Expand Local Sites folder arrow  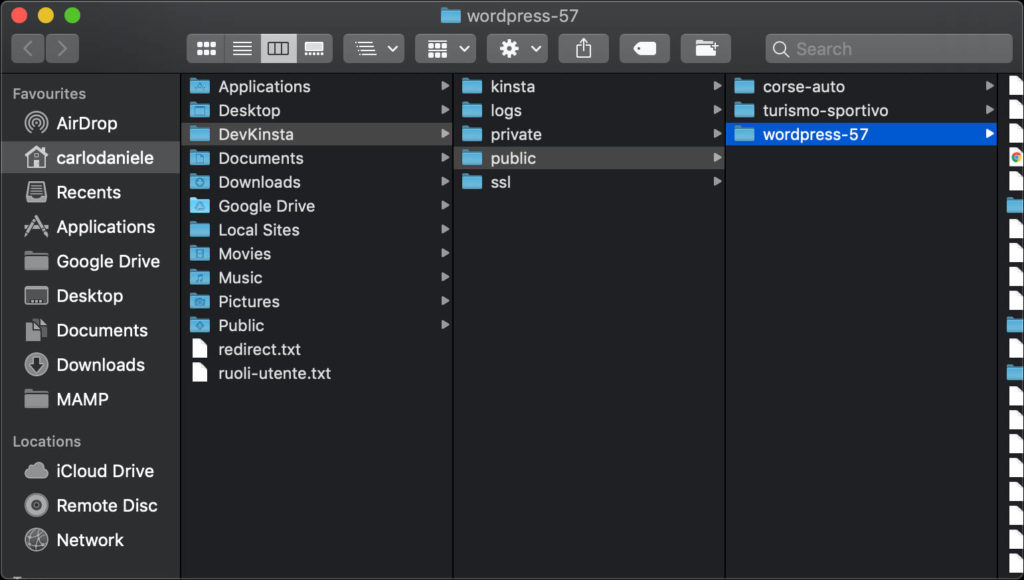(x=445, y=229)
